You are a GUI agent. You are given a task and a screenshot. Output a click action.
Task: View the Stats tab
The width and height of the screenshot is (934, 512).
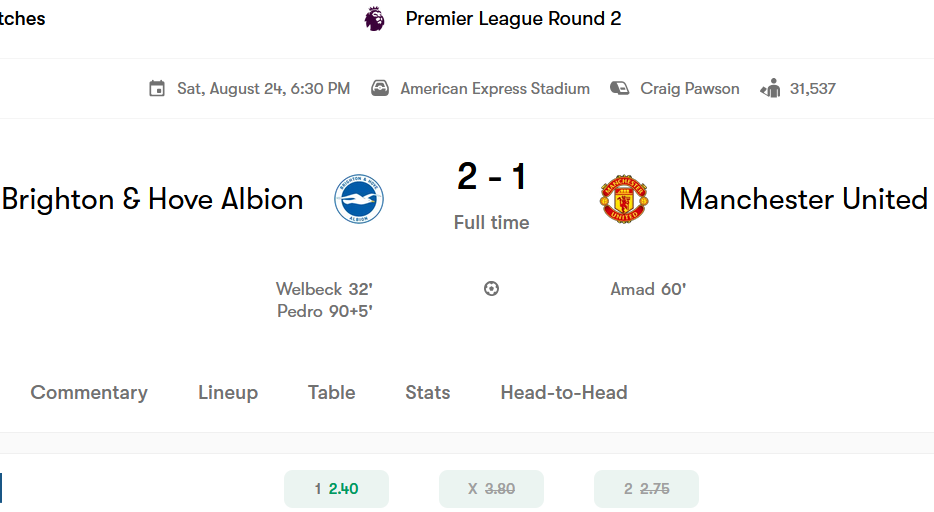(428, 392)
